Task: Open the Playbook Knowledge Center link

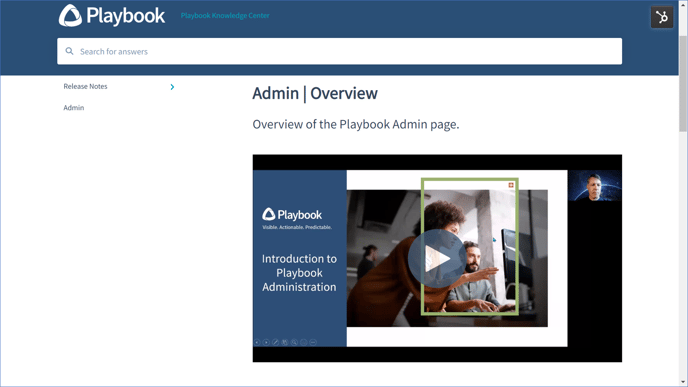Action: (225, 15)
